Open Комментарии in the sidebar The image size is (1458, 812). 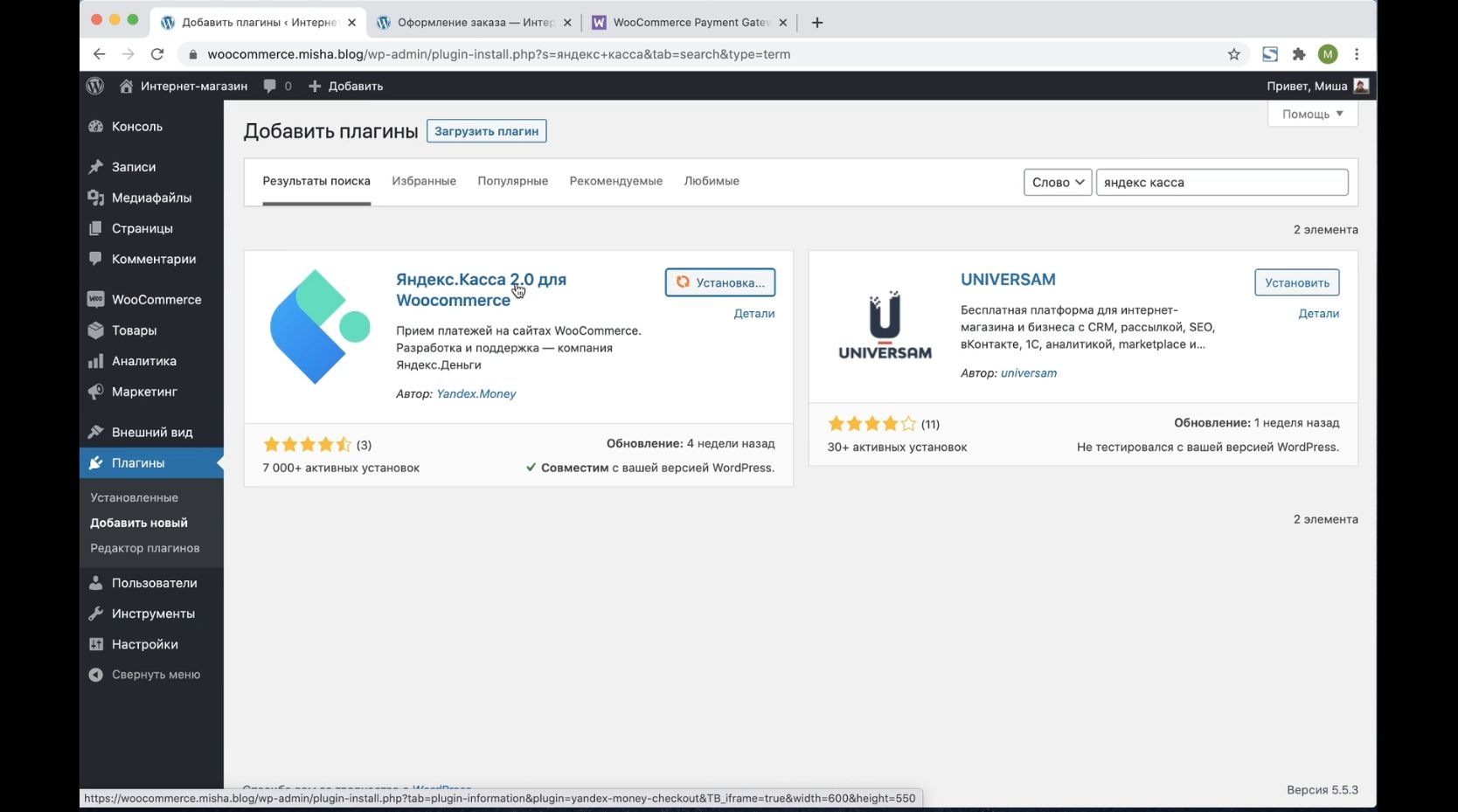(151, 259)
